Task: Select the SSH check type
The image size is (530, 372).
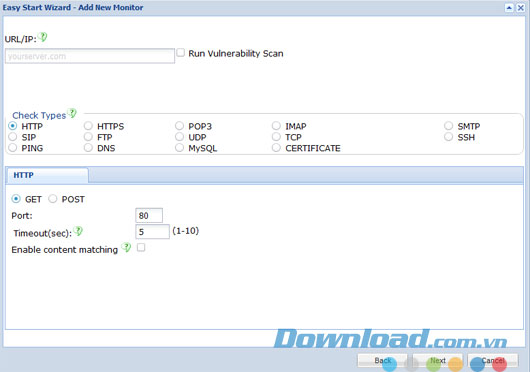Action: pos(449,137)
